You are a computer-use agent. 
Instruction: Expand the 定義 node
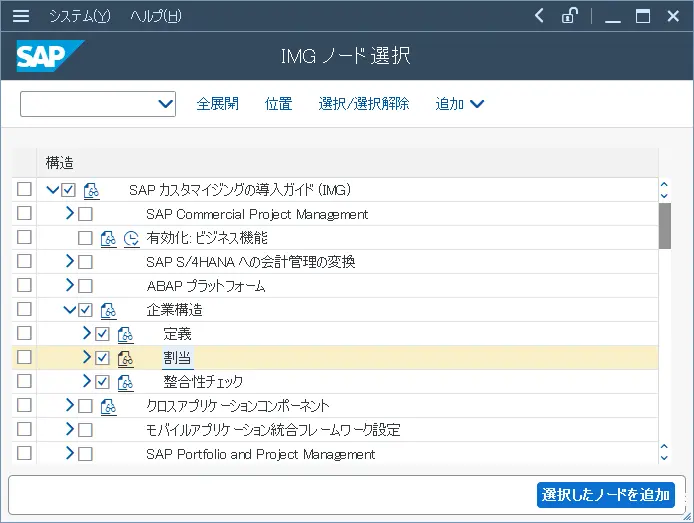pos(87,333)
